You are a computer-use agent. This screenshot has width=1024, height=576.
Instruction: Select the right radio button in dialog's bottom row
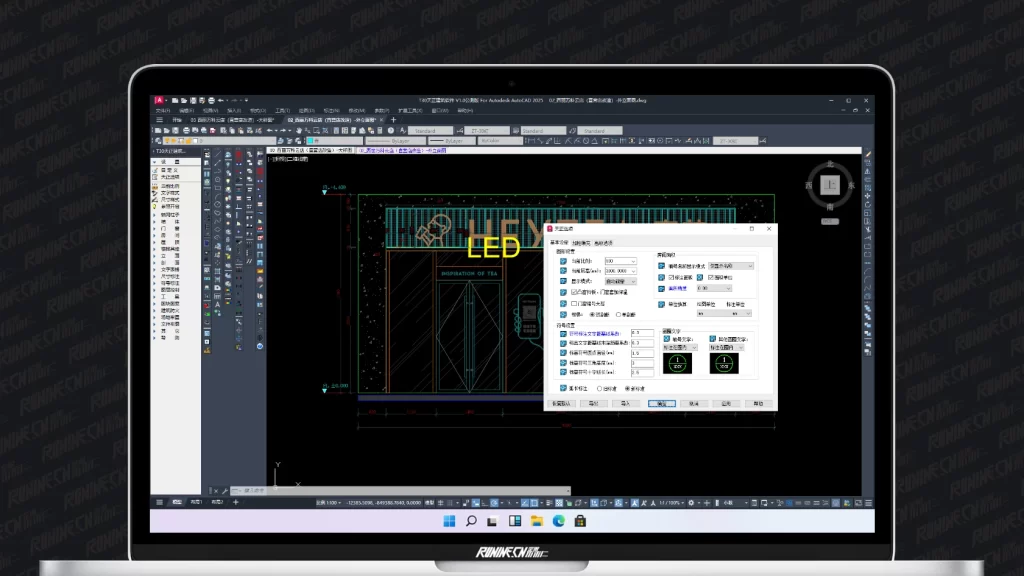point(628,388)
